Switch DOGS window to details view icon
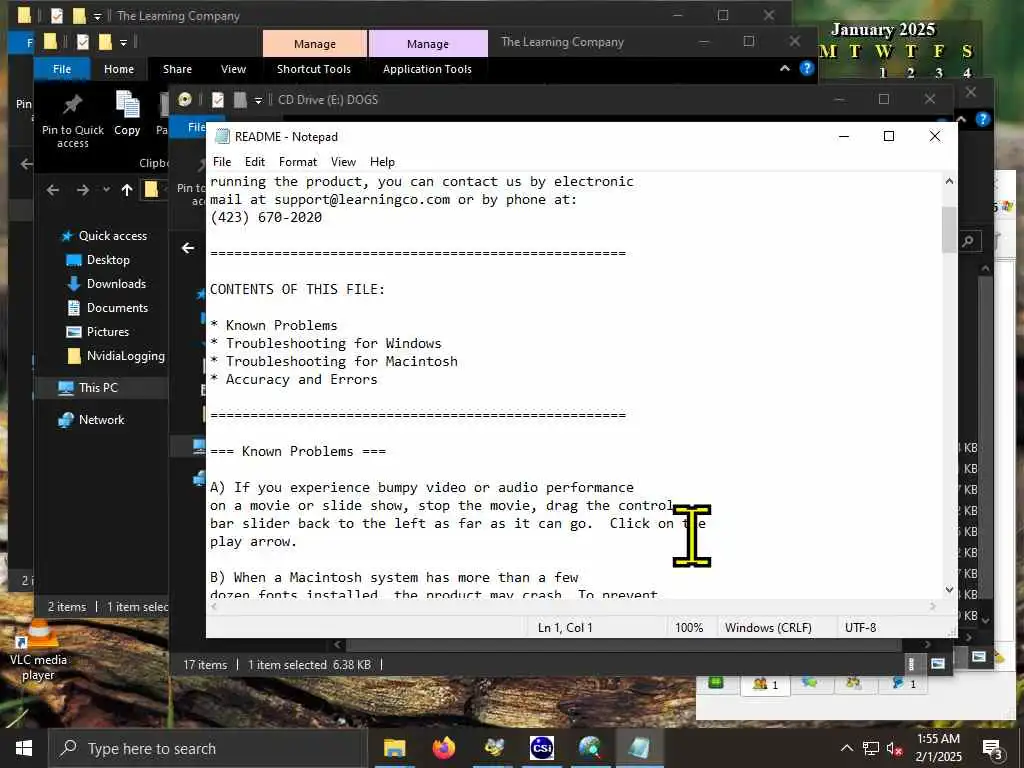Viewport: 1024px width, 768px height. [911, 664]
